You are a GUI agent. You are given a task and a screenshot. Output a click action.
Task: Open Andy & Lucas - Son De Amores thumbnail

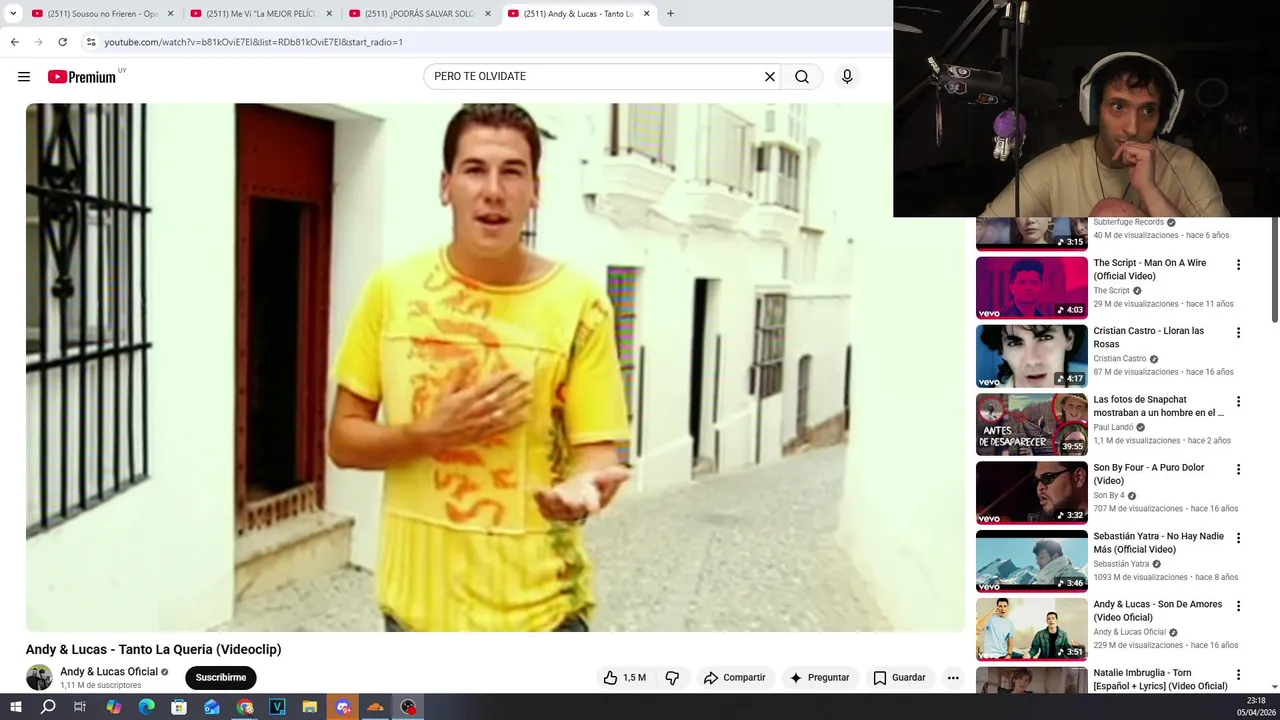click(1031, 629)
